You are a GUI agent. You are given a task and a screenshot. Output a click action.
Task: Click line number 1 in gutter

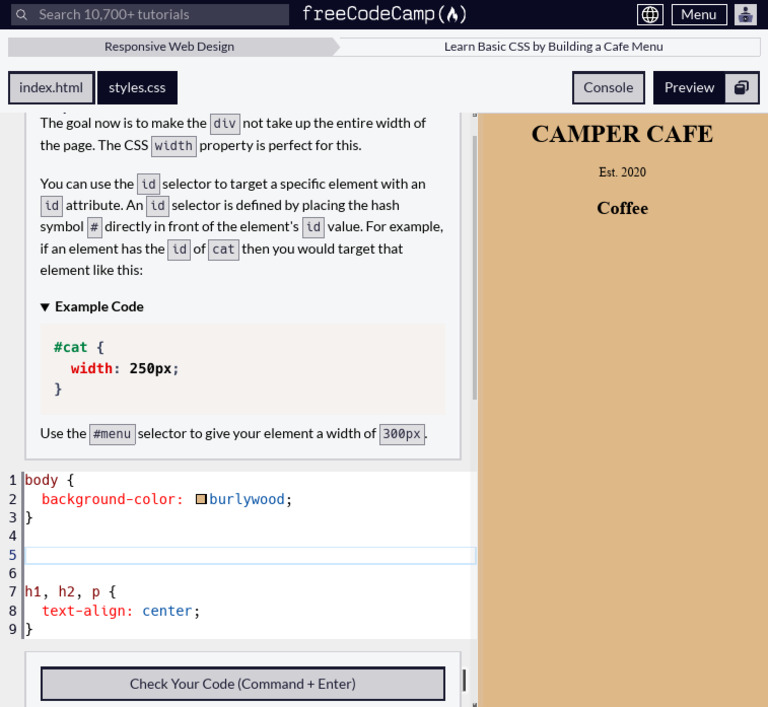[x=13, y=480]
